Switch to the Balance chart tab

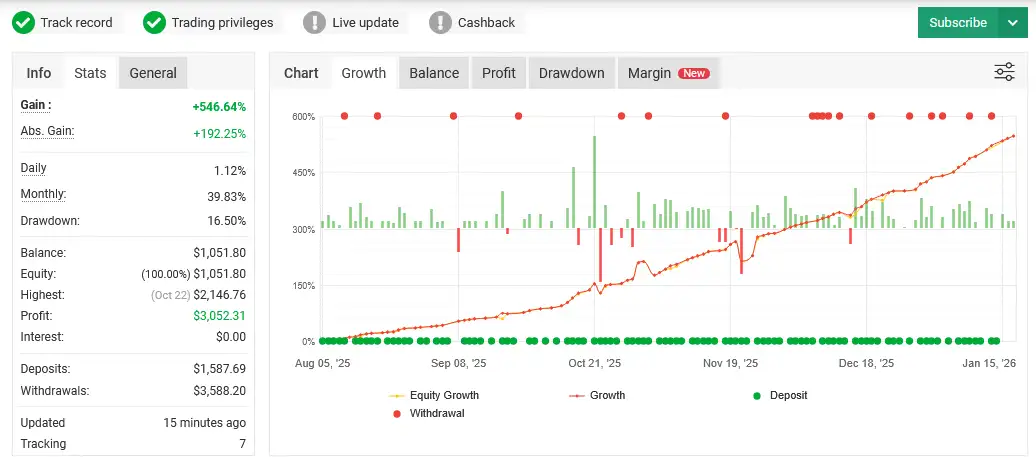click(x=434, y=73)
